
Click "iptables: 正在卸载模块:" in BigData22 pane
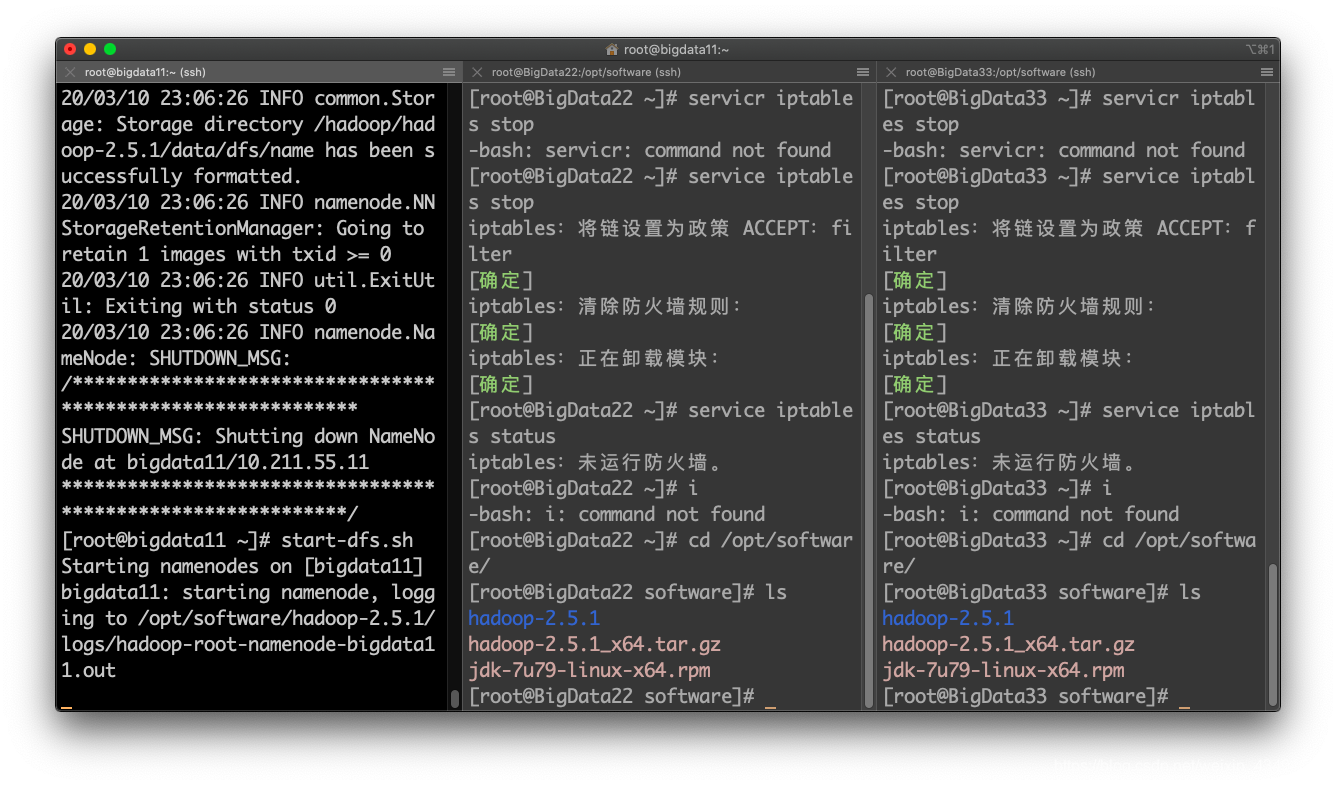pos(595,358)
